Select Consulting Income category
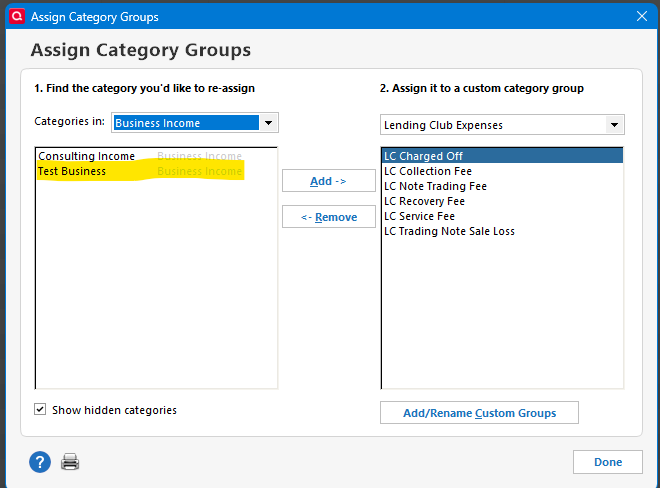The height and width of the screenshot is (488, 660). [87, 157]
